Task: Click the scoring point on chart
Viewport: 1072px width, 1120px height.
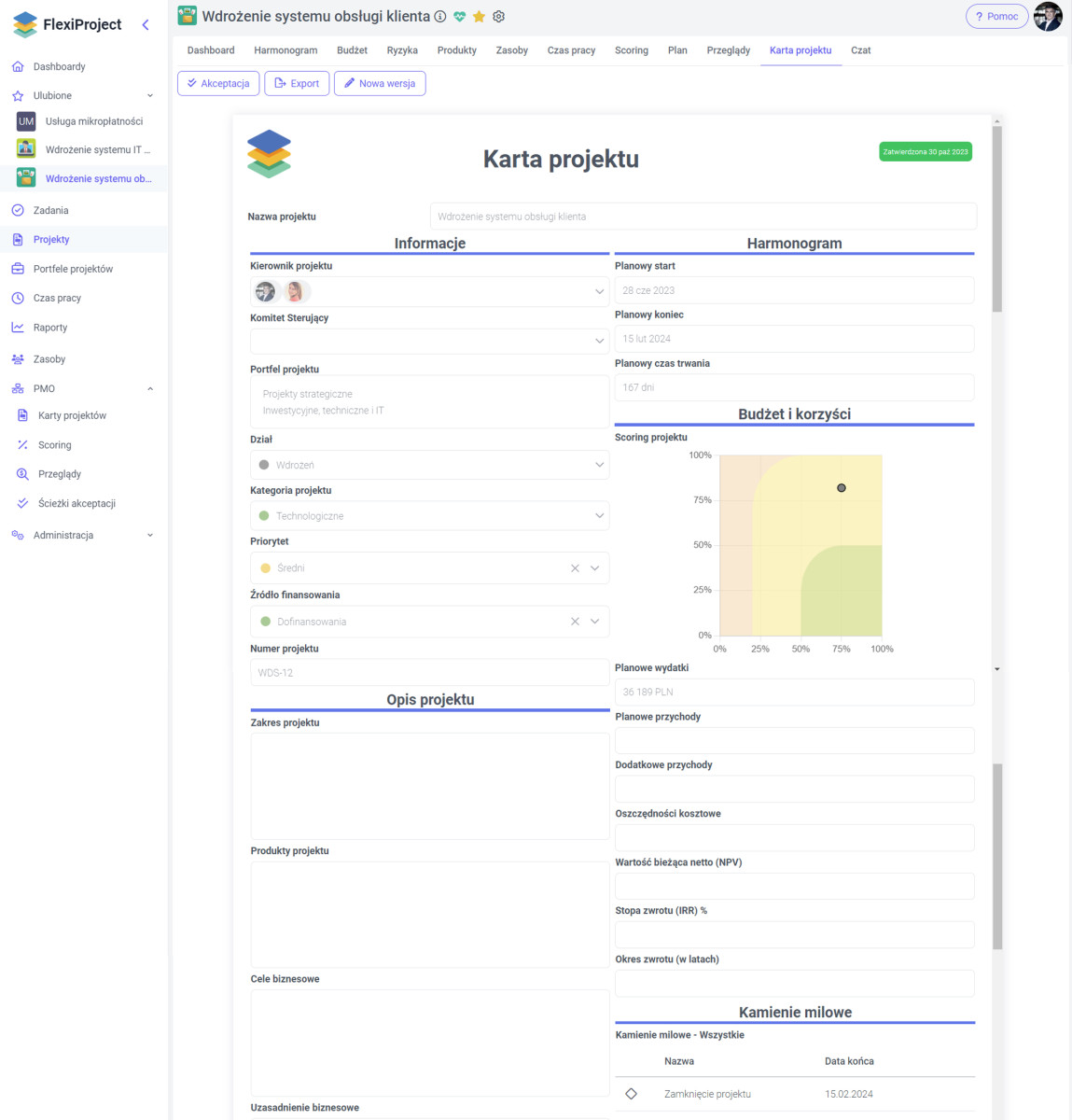Action: 842,488
